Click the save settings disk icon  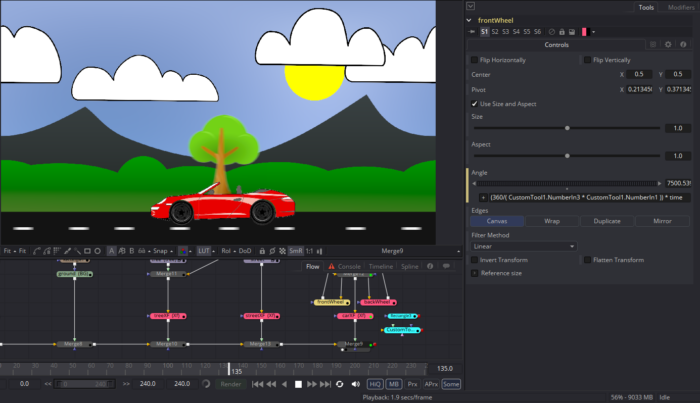572,32
